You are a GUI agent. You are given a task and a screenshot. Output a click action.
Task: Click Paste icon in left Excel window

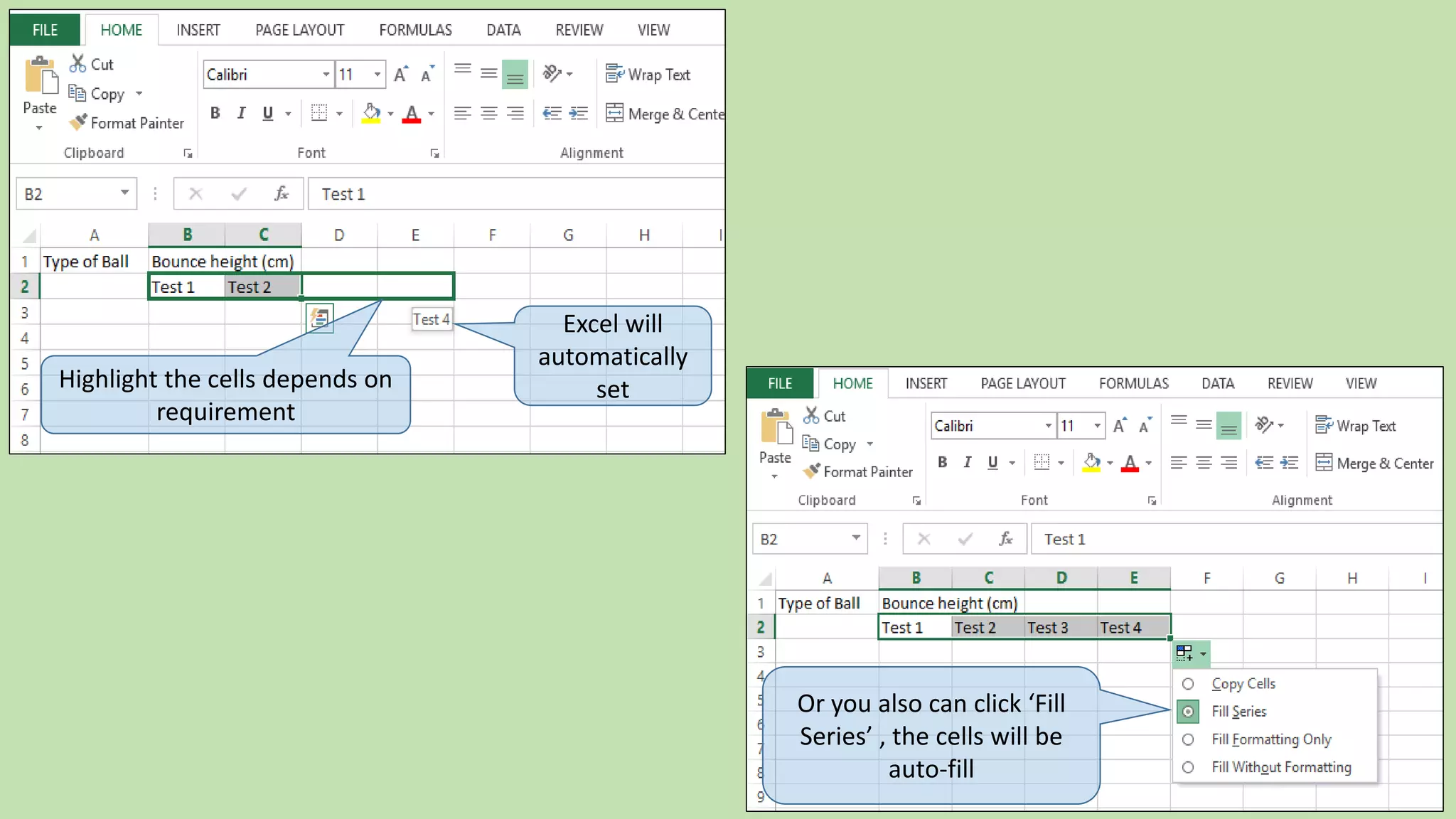tap(41, 77)
